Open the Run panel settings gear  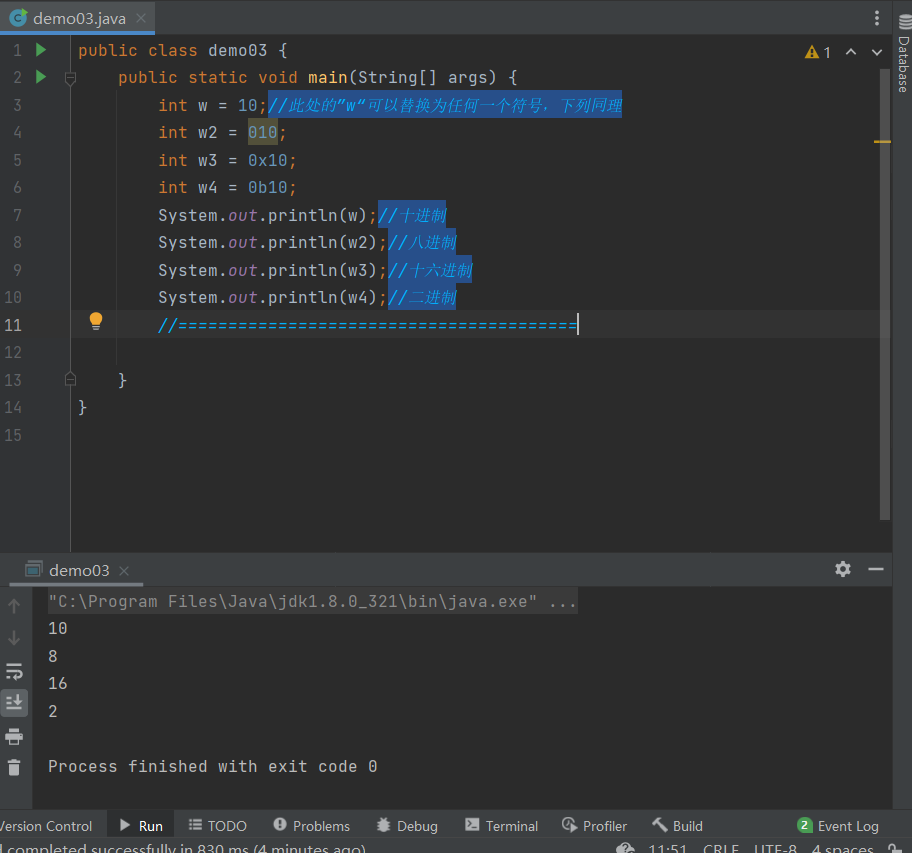[x=843, y=569]
